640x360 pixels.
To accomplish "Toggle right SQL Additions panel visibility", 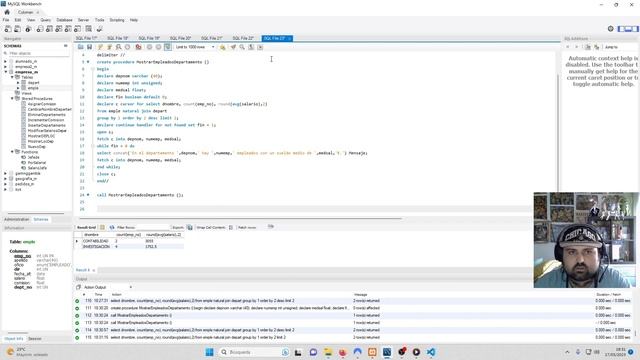I will pos(635,29).
